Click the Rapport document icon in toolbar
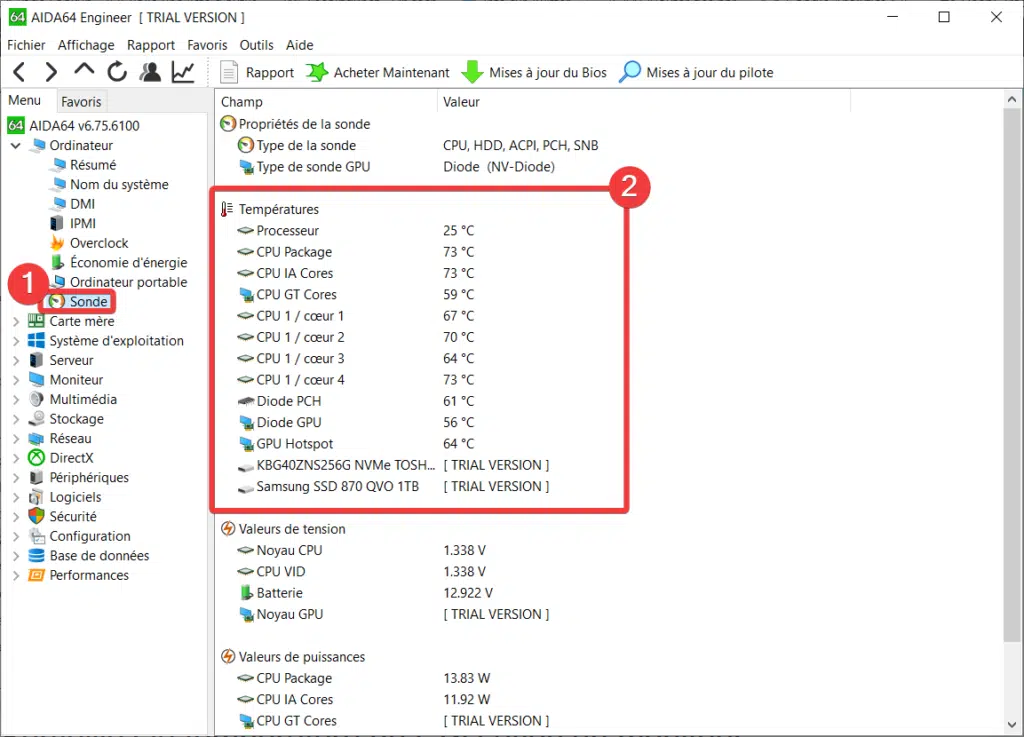 (229, 72)
